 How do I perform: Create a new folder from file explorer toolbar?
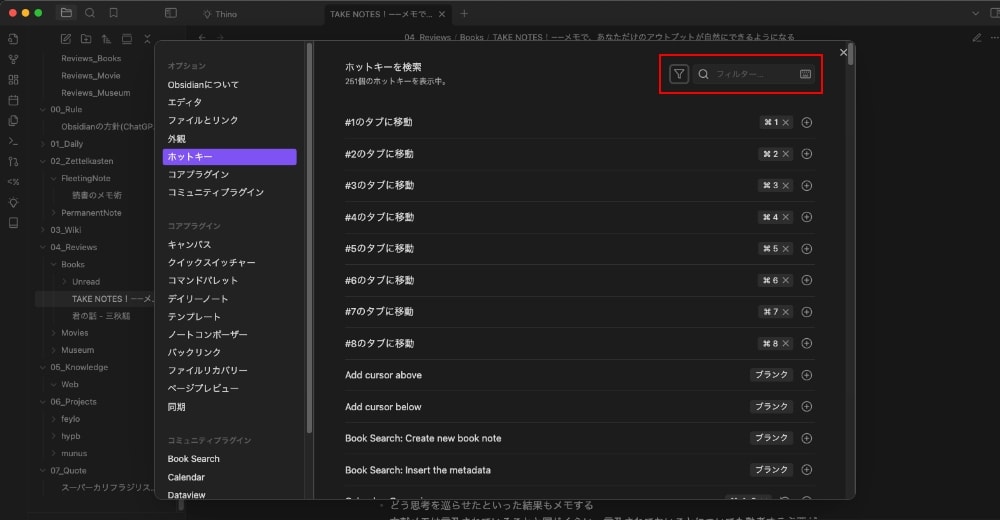(86, 39)
